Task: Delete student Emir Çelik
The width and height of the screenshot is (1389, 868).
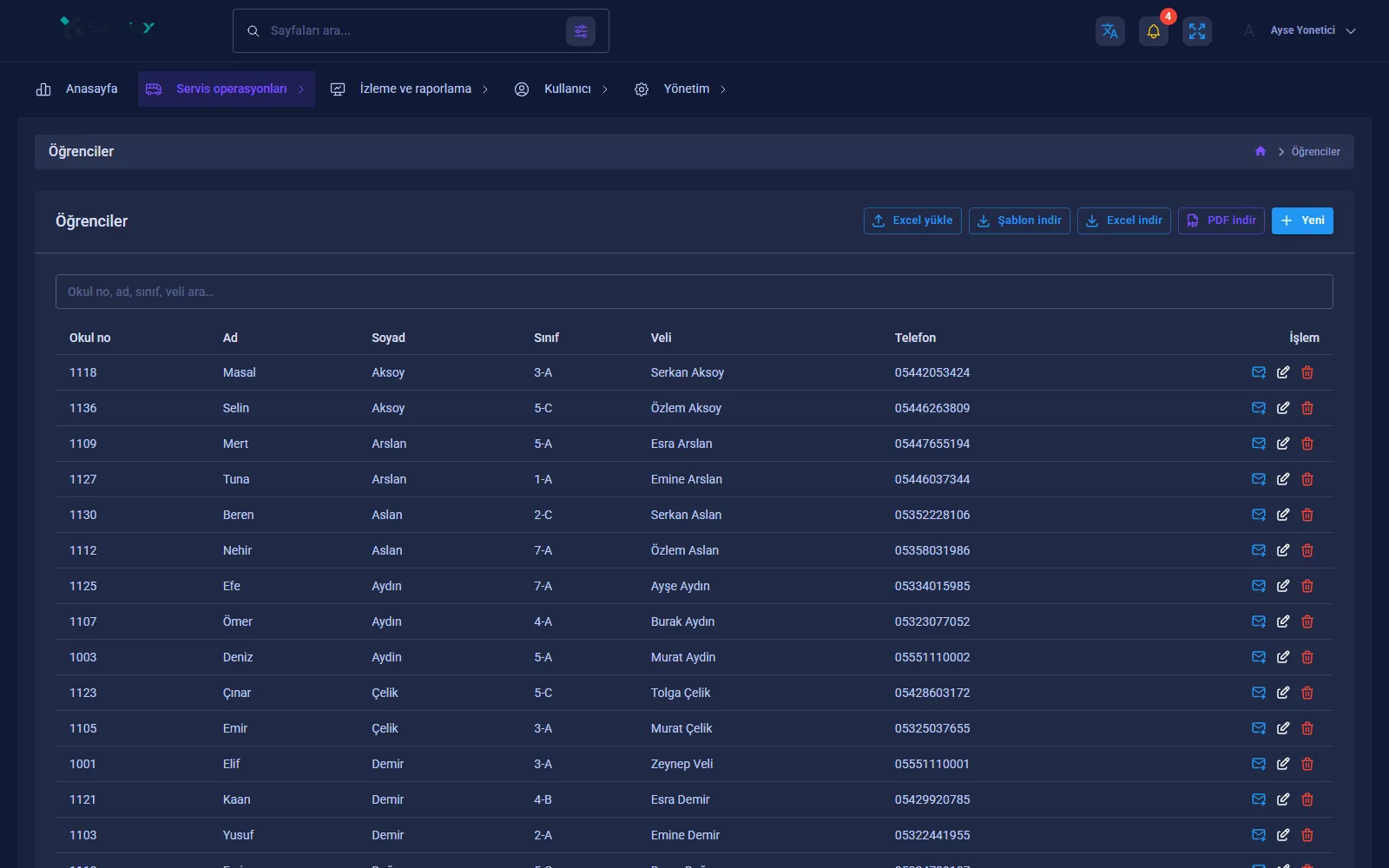Action: point(1307,728)
